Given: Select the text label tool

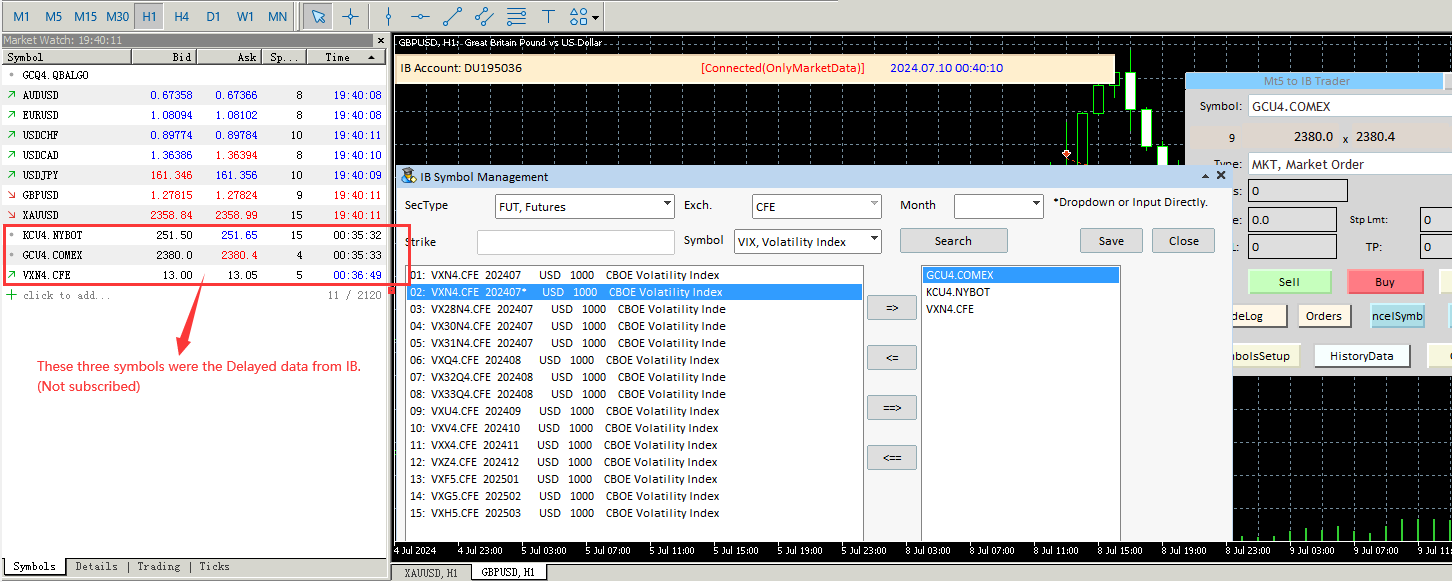Looking at the screenshot, I should [548, 16].
